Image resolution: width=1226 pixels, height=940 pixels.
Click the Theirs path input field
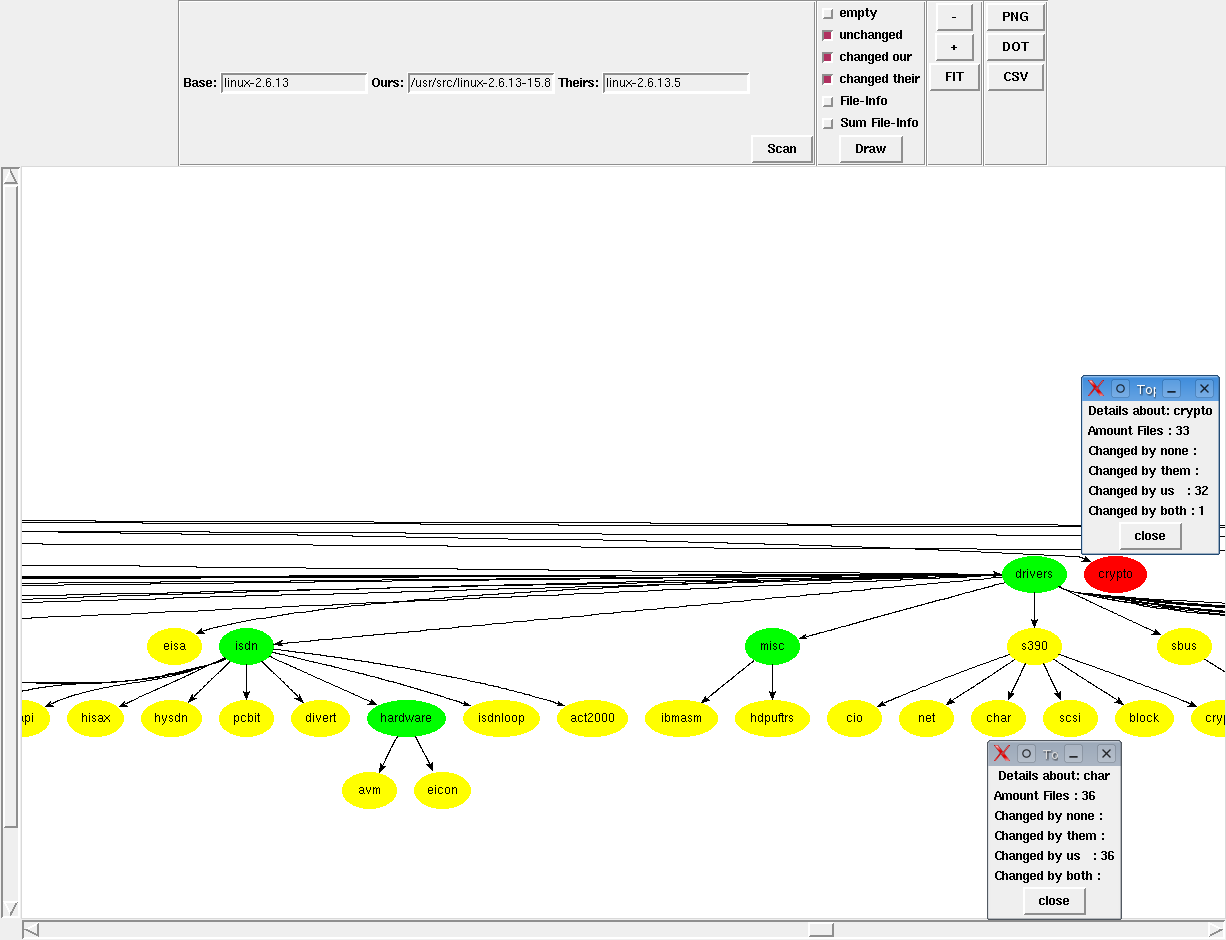[x=676, y=83]
